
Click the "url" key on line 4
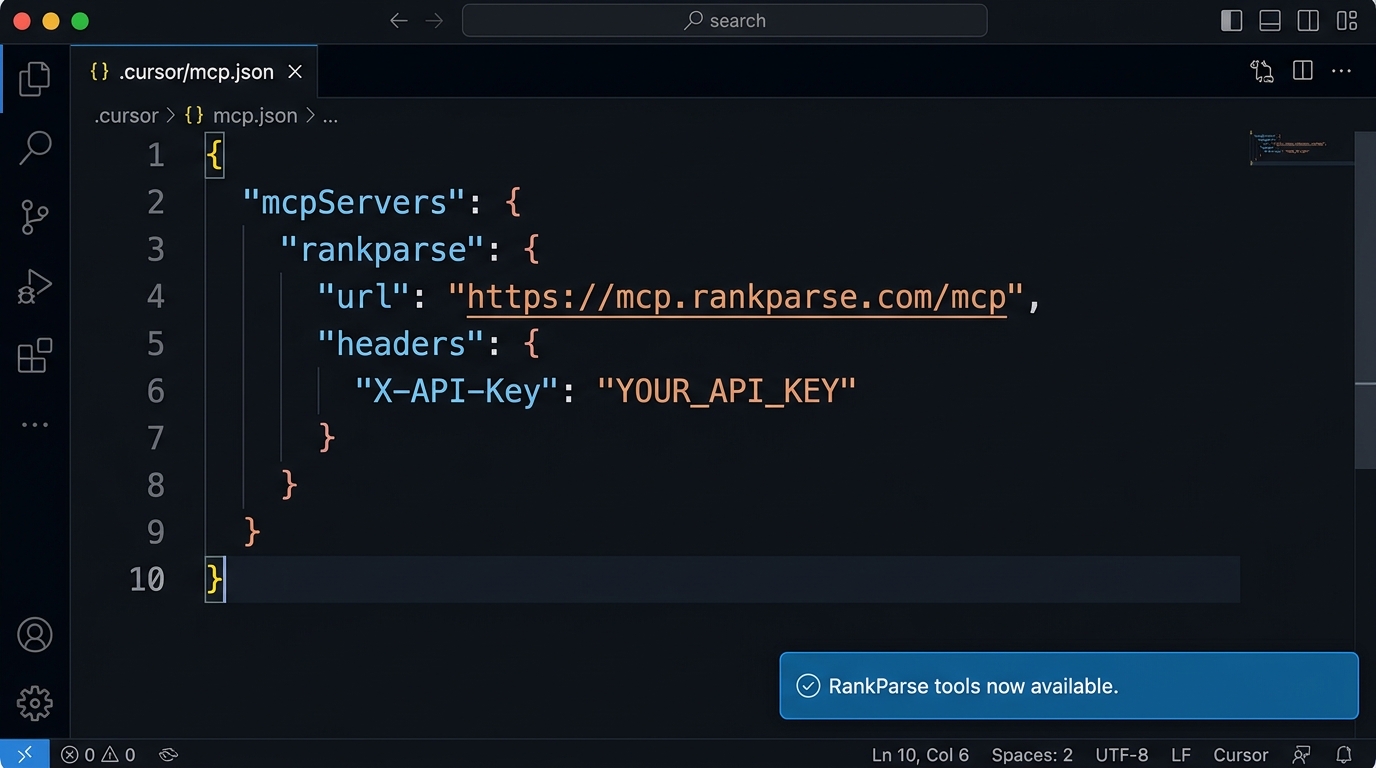coord(364,297)
